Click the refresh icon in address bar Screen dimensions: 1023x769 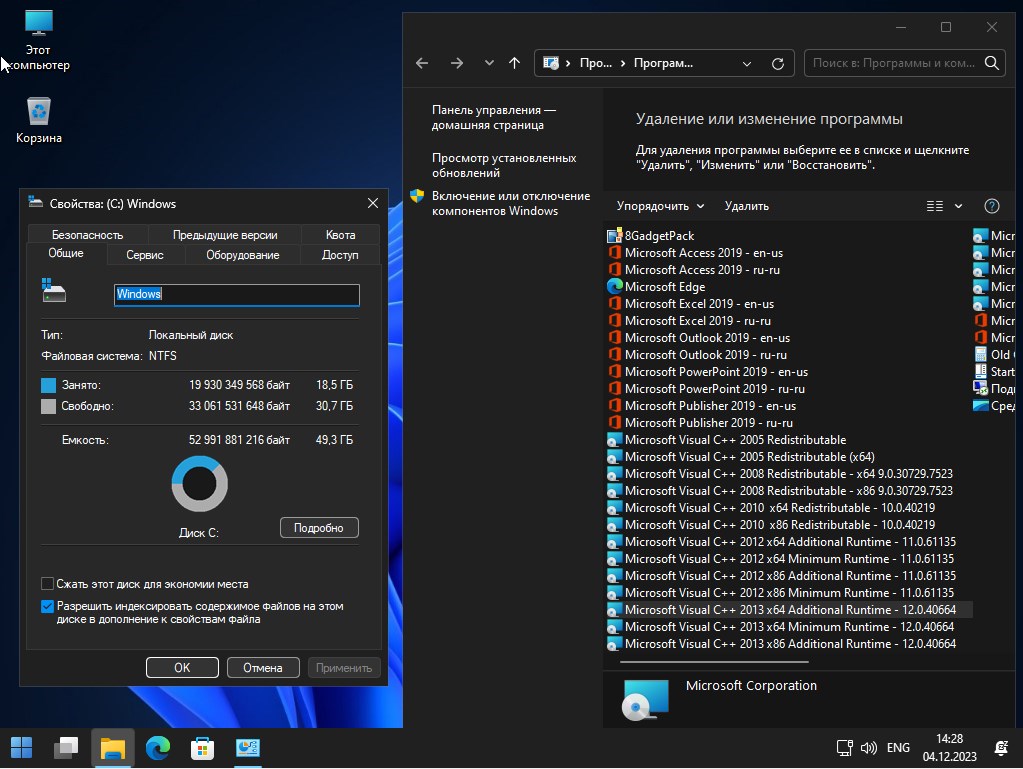pos(777,63)
